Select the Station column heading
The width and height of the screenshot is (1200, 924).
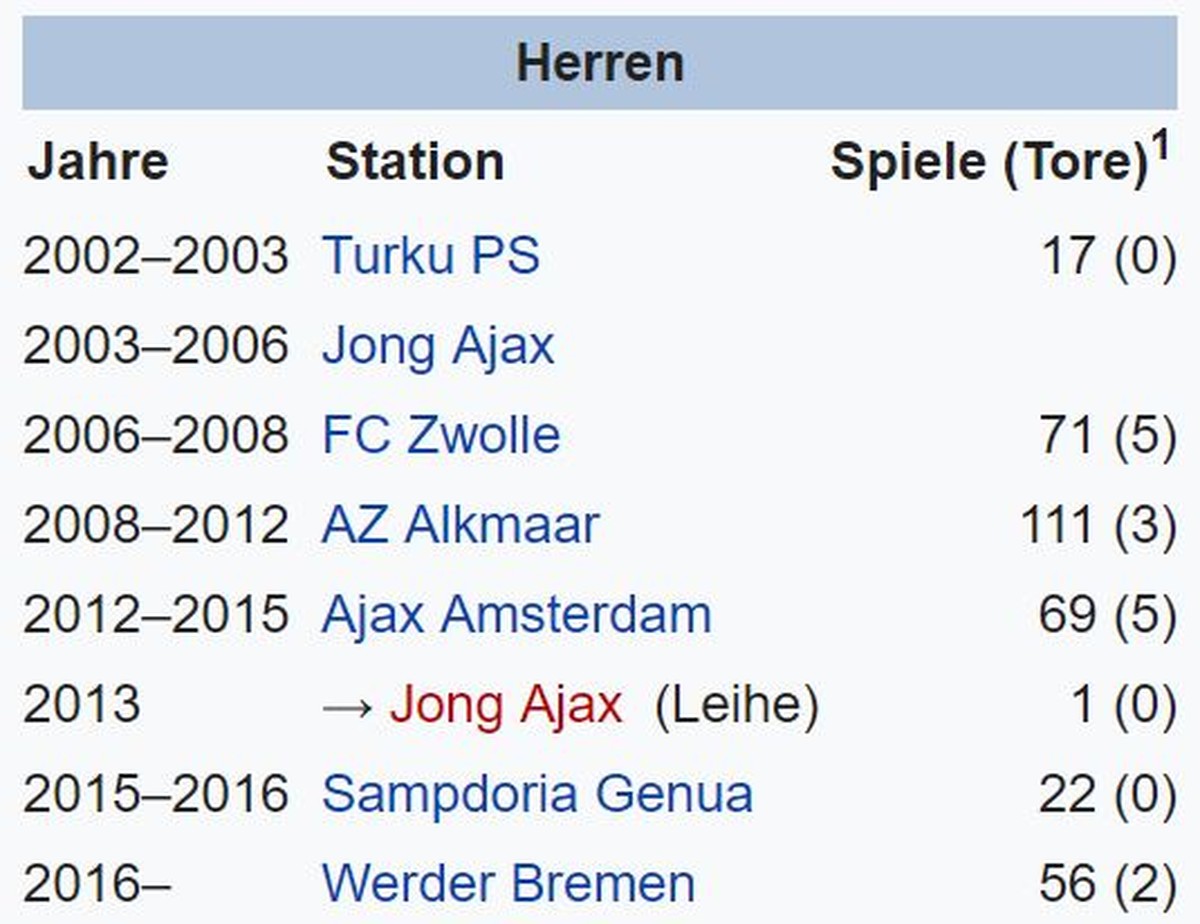pyautogui.click(x=414, y=162)
